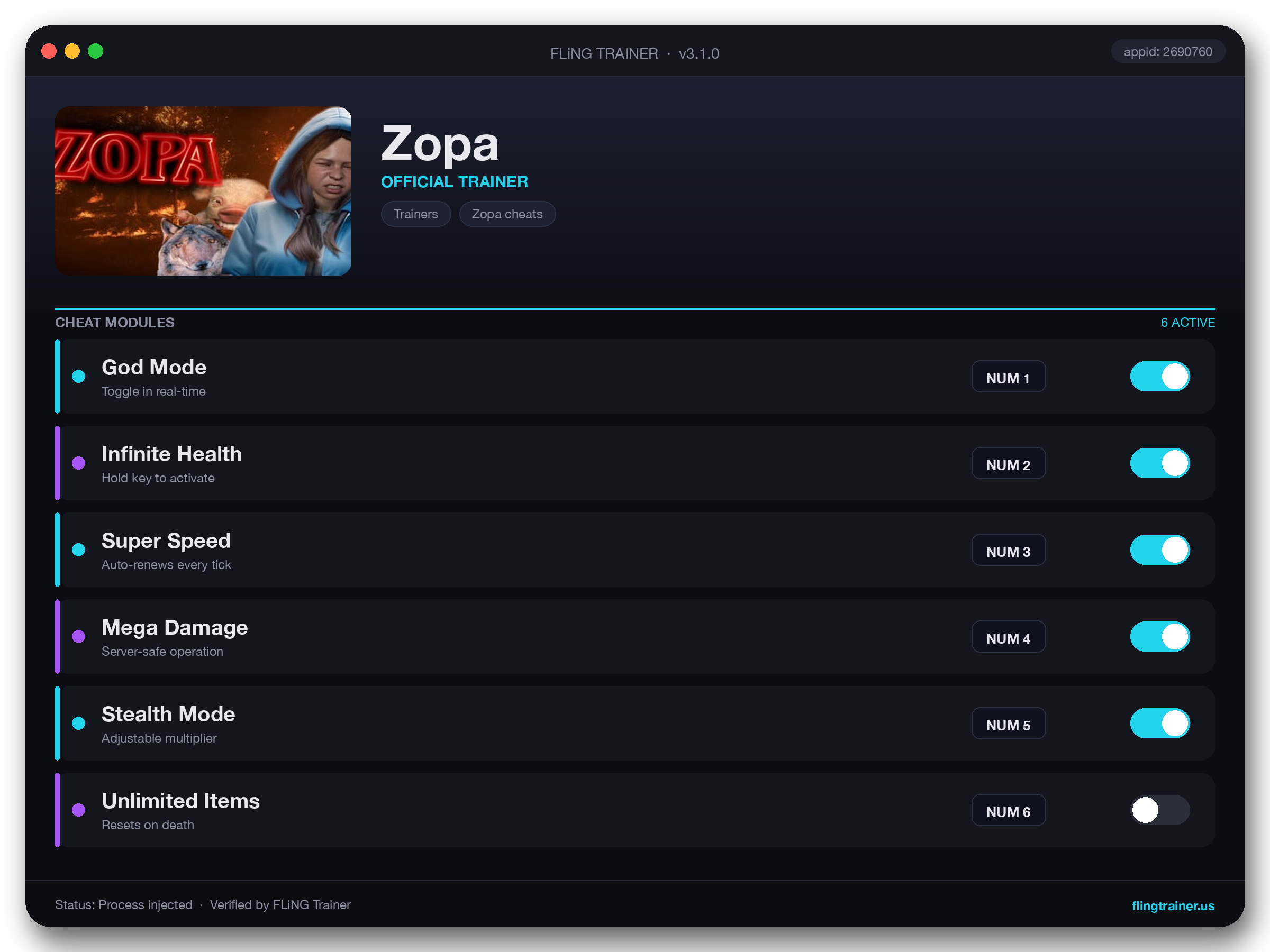
Task: Click the CHEAT MODULES heading
Action: (115, 323)
